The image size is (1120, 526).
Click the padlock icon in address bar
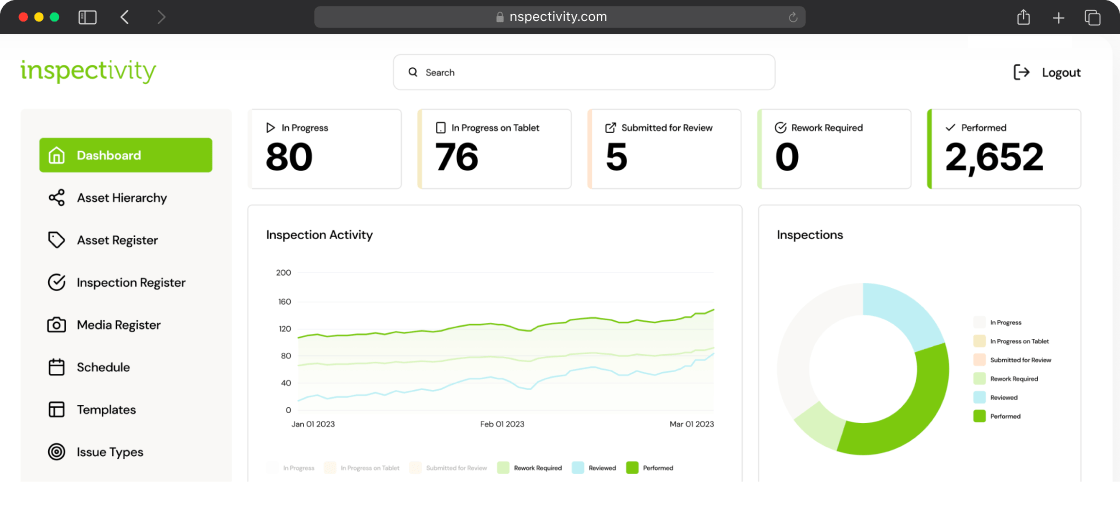(500, 17)
